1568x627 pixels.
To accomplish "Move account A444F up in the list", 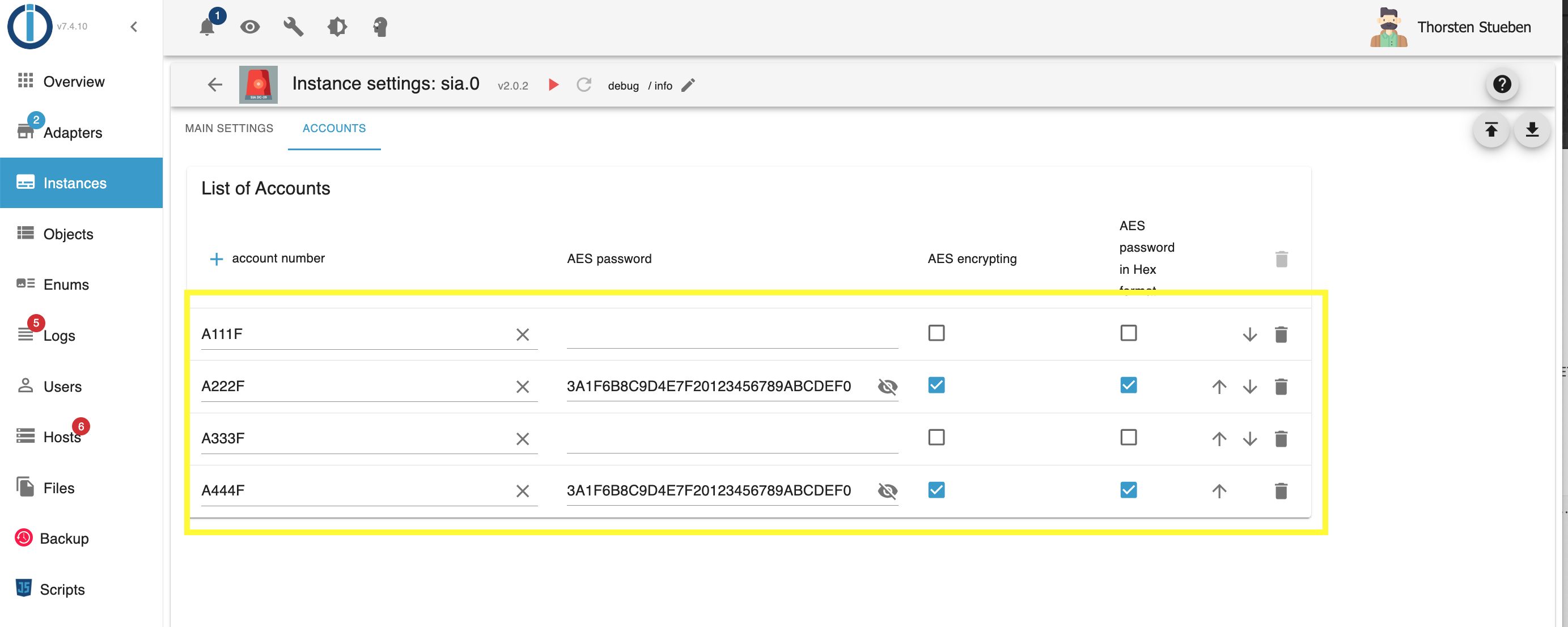I will 1219,490.
